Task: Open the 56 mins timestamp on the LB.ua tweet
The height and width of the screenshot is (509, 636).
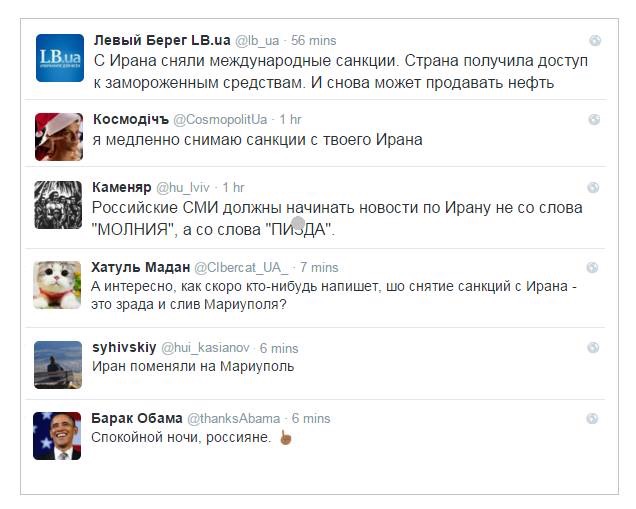Action: coord(314,41)
